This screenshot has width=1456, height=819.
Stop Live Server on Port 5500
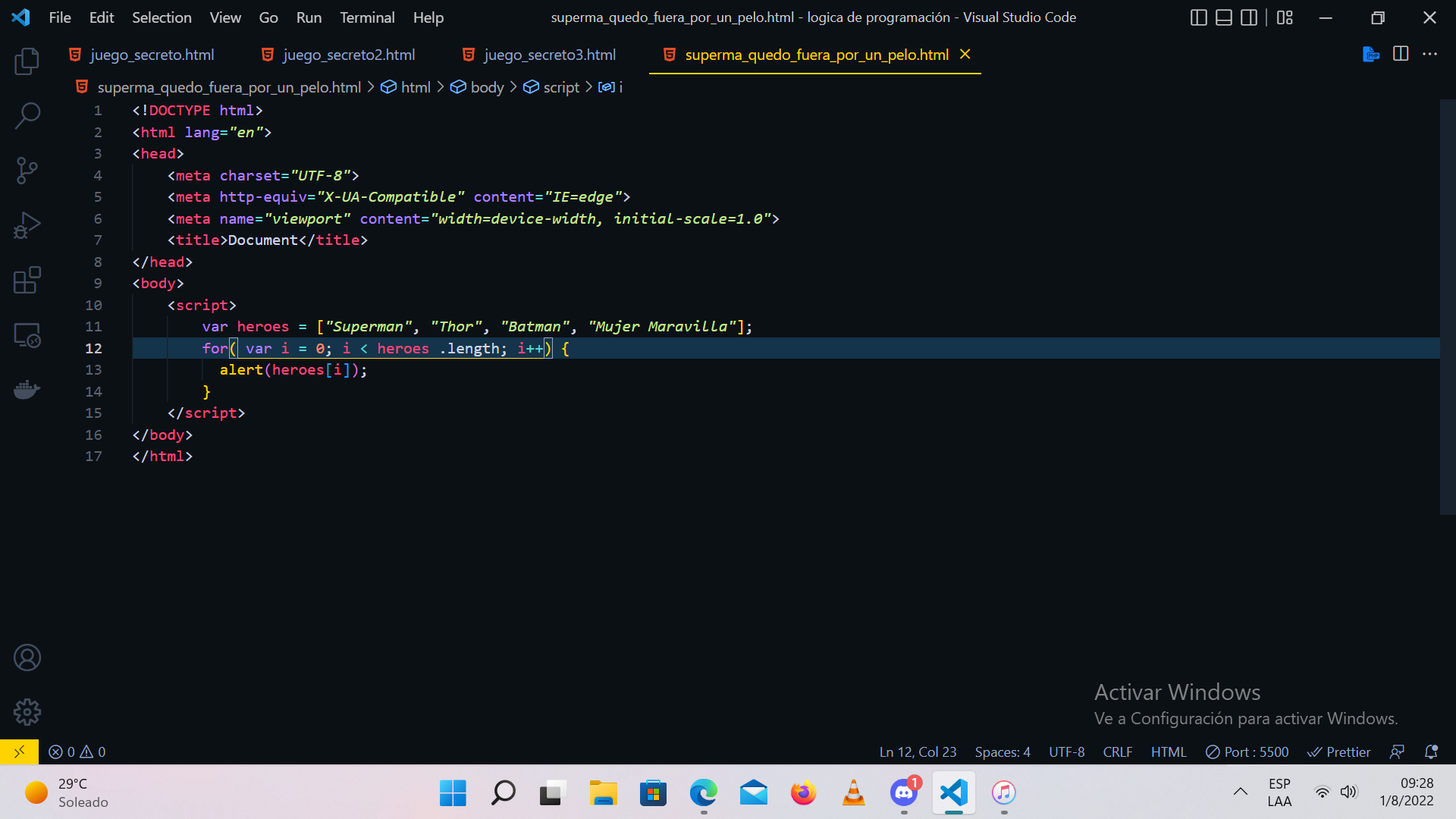(1247, 752)
